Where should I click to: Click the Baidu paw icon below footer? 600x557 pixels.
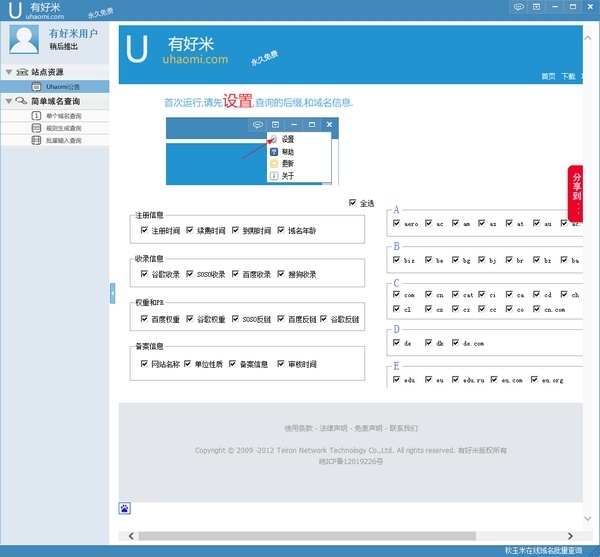click(125, 508)
